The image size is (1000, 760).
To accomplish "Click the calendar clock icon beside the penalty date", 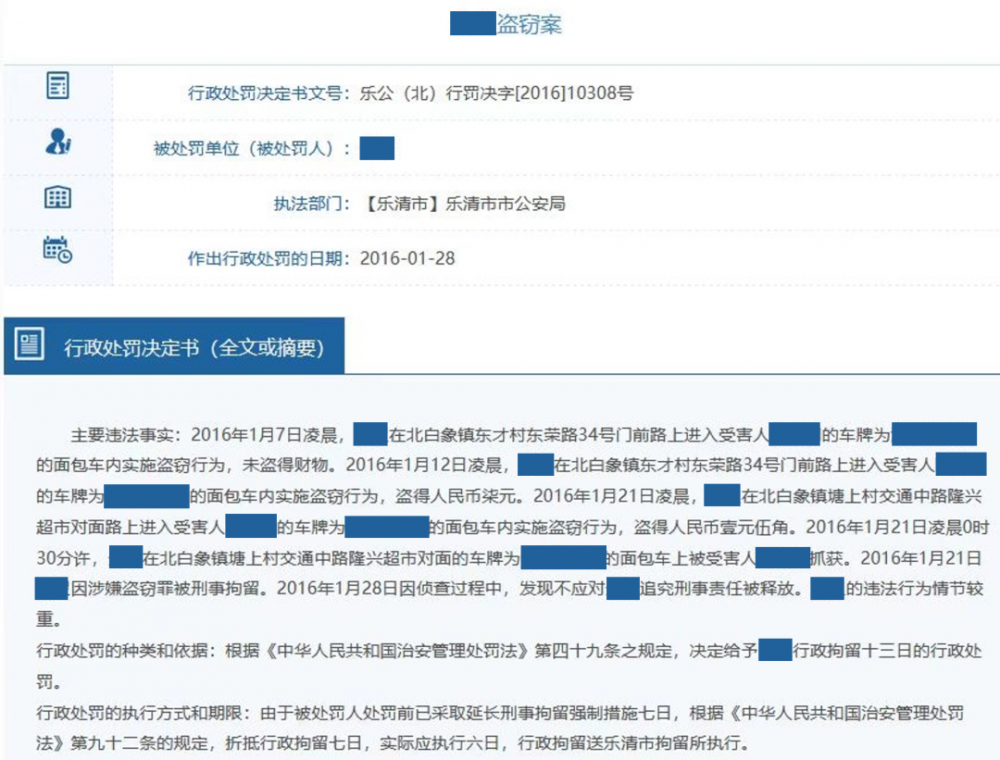I will tap(58, 249).
